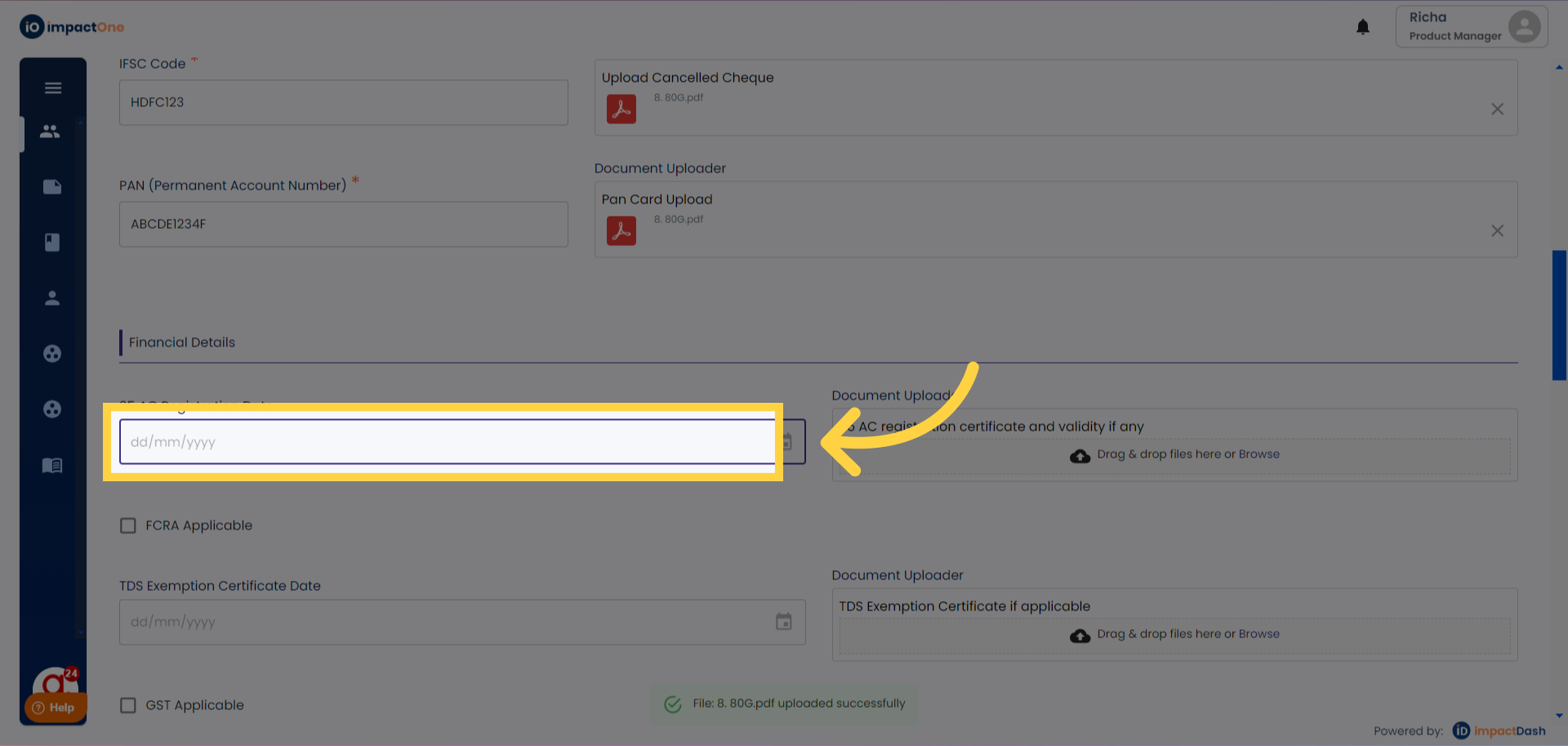The height and width of the screenshot is (746, 1568).
Task: Browse files for AC registration certificate
Action: click(x=1258, y=454)
